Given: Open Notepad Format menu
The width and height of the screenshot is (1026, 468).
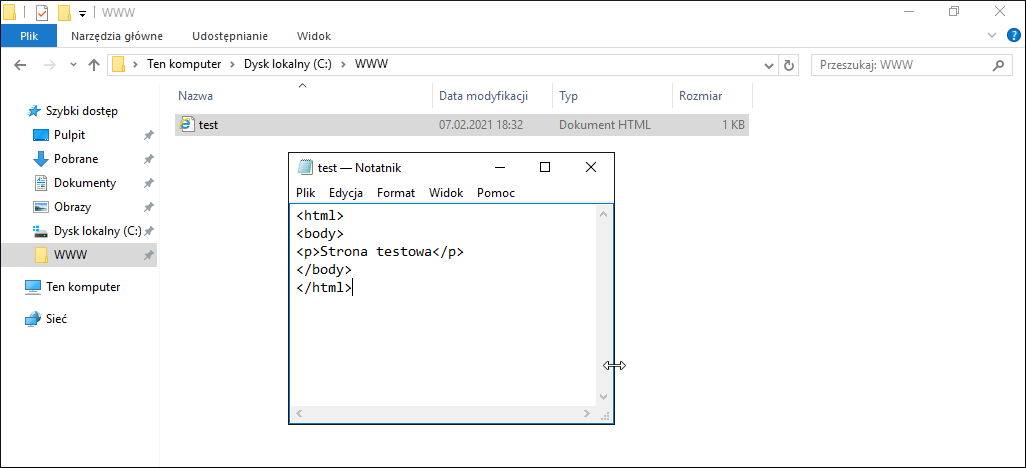Looking at the screenshot, I should point(396,192).
